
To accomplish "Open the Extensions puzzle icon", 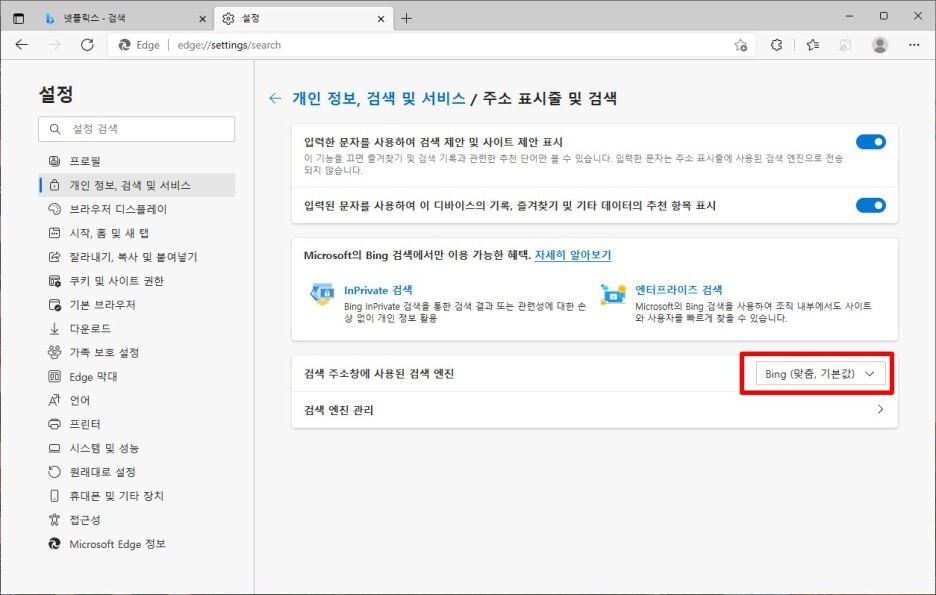I will pyautogui.click(x=777, y=45).
